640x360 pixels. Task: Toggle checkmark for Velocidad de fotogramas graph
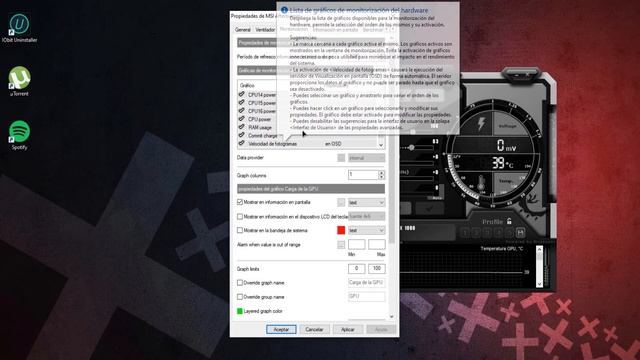(241, 143)
